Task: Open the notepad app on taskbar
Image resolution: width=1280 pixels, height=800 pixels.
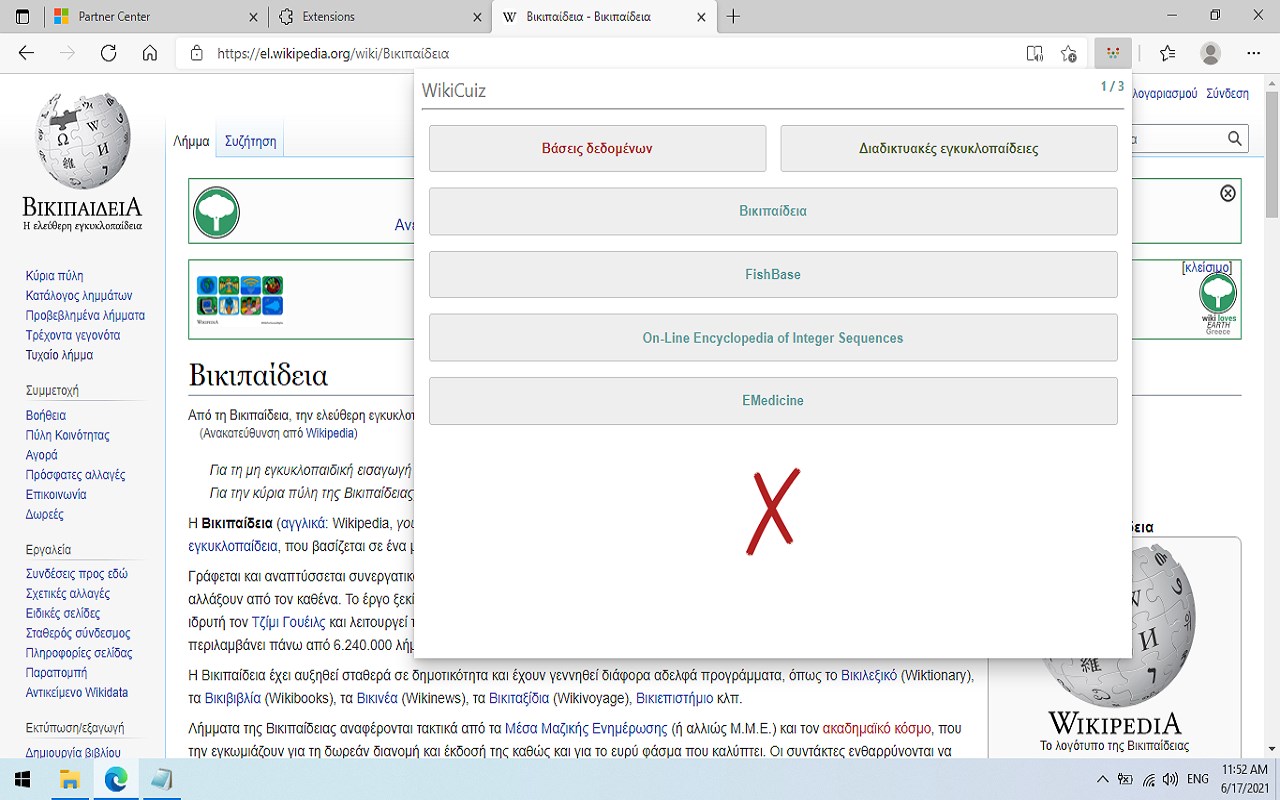Action: [x=161, y=779]
